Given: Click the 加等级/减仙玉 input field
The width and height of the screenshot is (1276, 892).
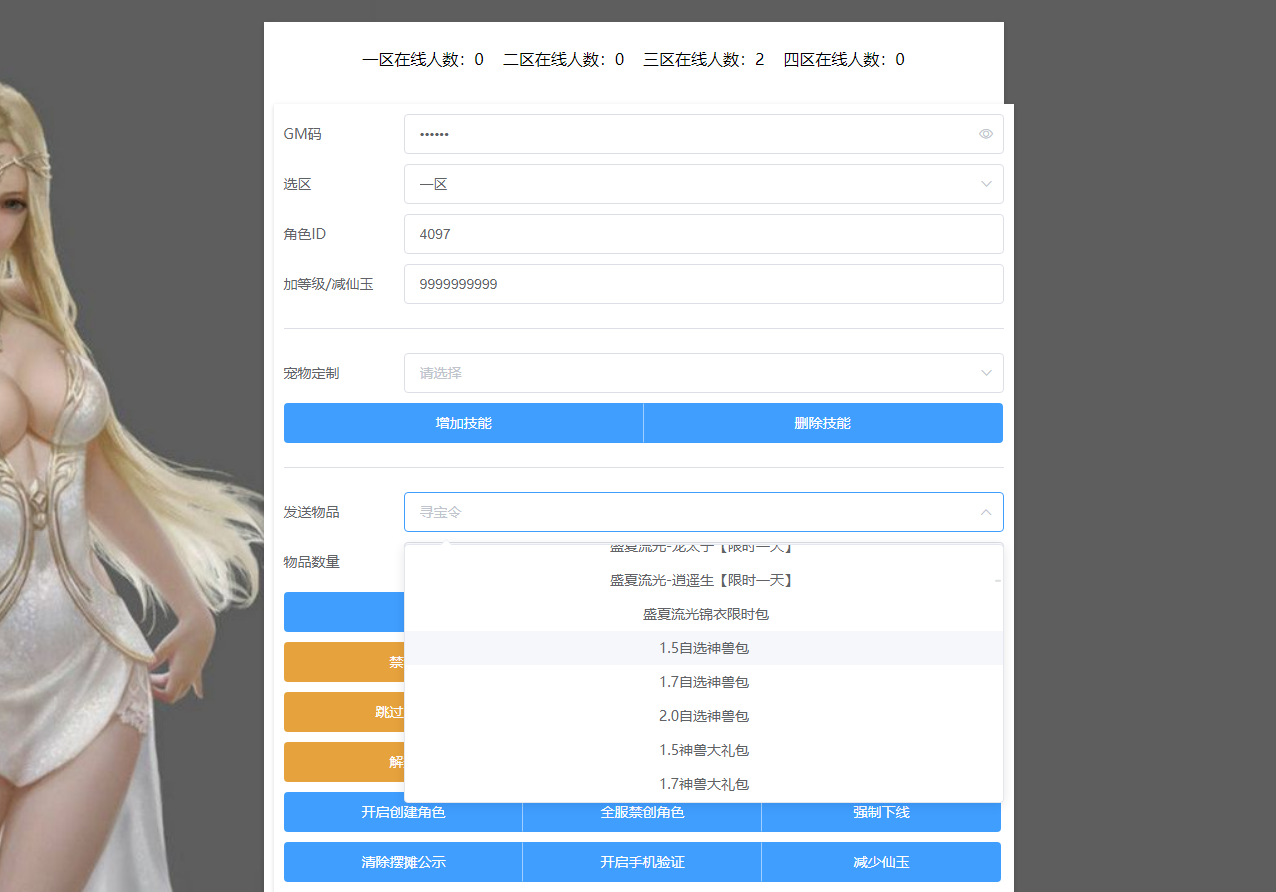Looking at the screenshot, I should [703, 284].
